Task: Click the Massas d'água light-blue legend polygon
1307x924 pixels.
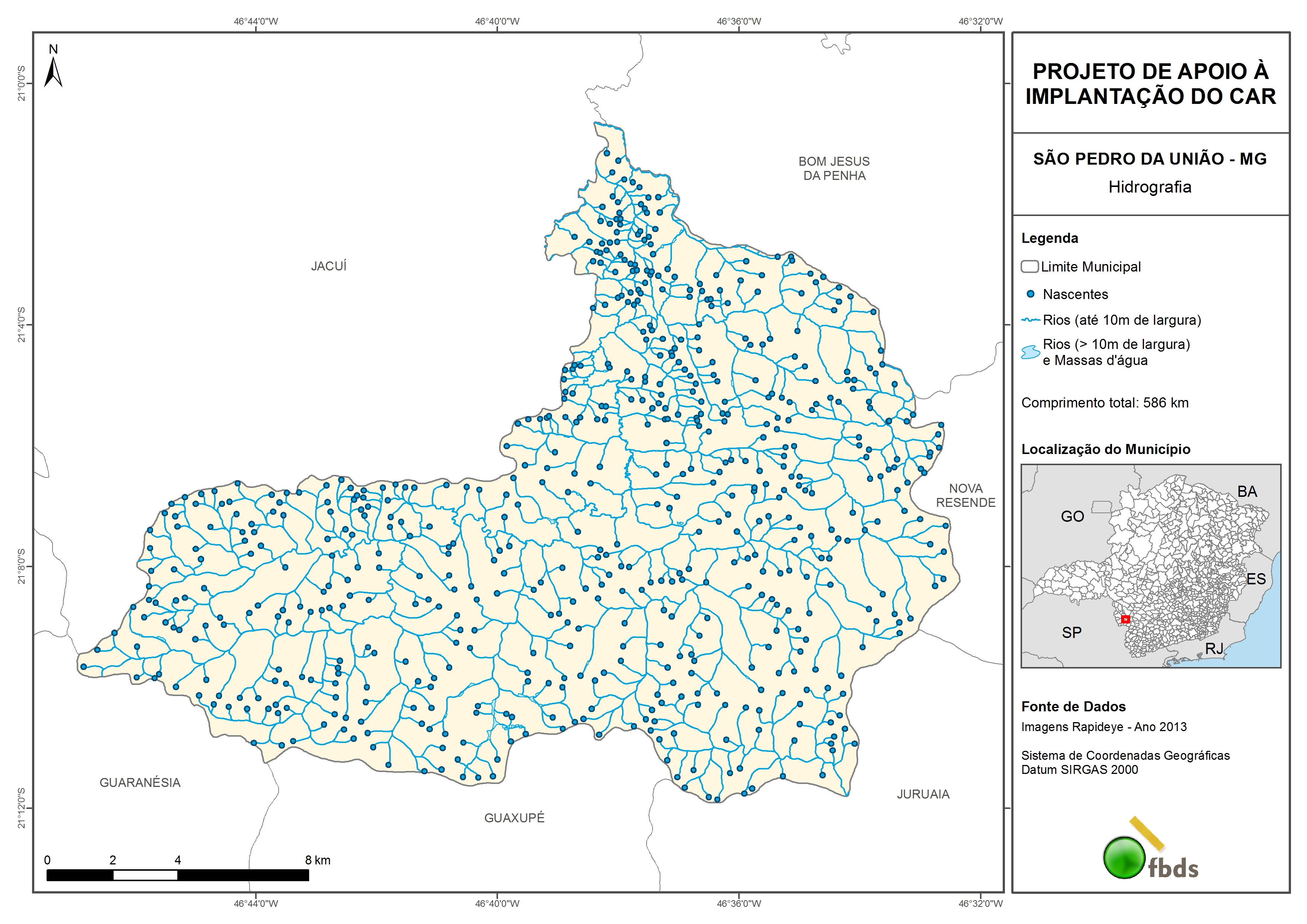Action: click(1030, 352)
